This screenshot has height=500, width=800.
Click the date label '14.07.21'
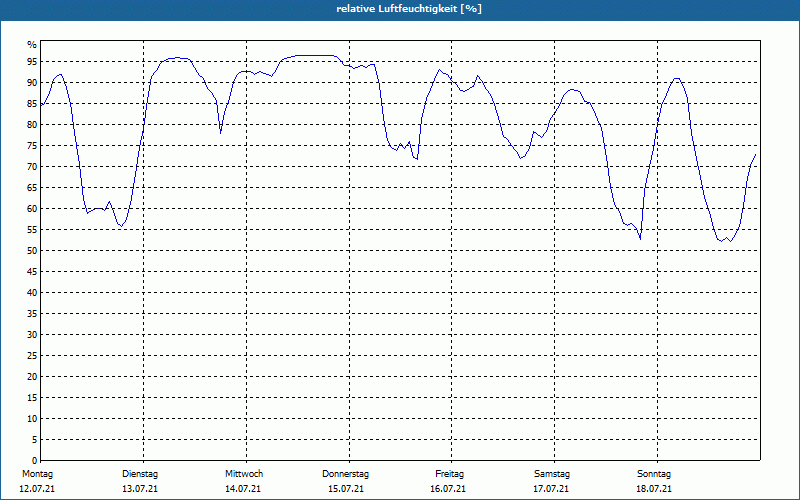[x=243, y=489]
